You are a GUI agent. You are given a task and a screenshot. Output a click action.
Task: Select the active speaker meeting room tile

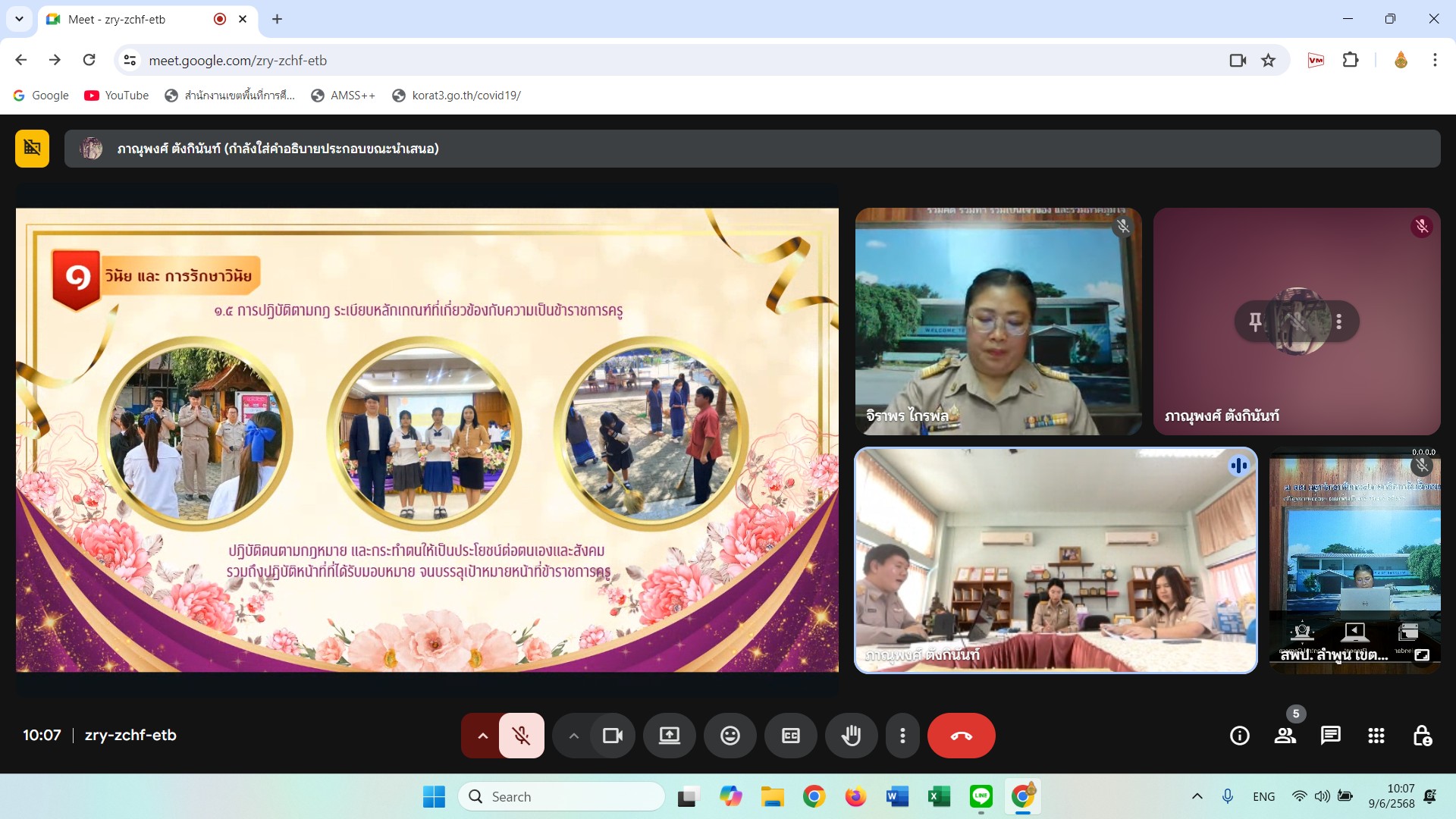click(x=1056, y=560)
